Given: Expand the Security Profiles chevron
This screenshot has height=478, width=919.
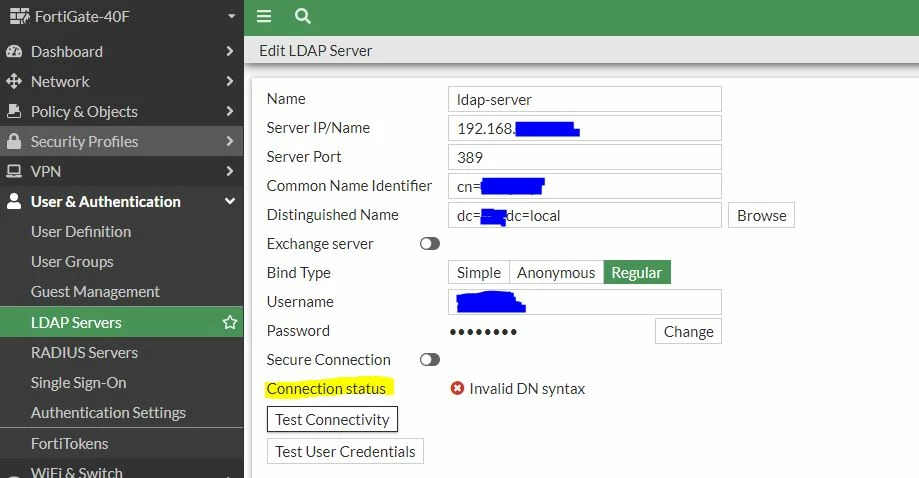Looking at the screenshot, I should (230, 141).
